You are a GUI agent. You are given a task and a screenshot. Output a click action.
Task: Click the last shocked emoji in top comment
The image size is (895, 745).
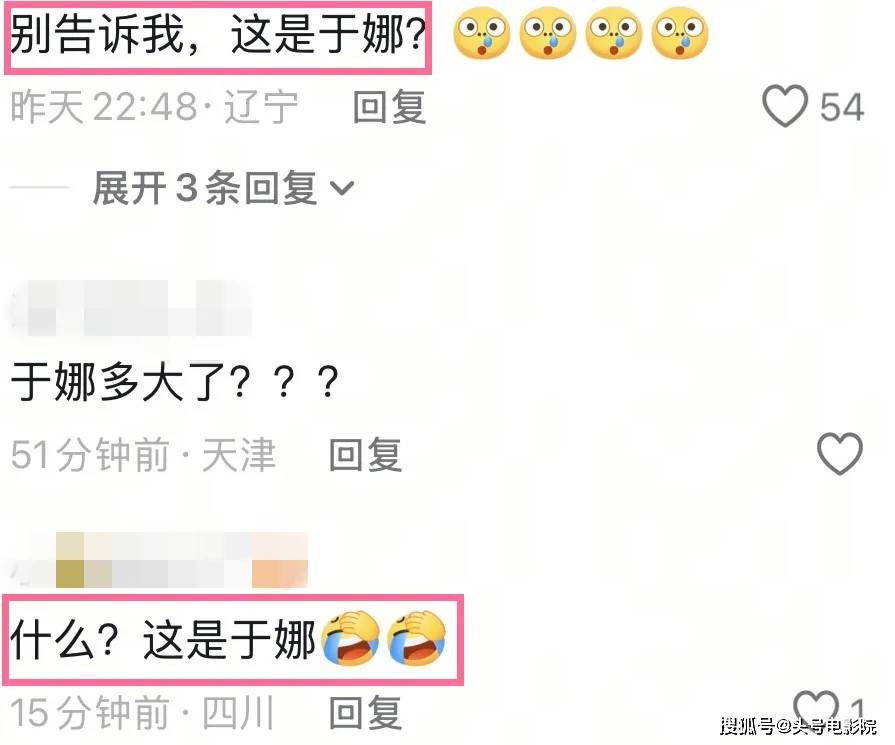point(679,33)
